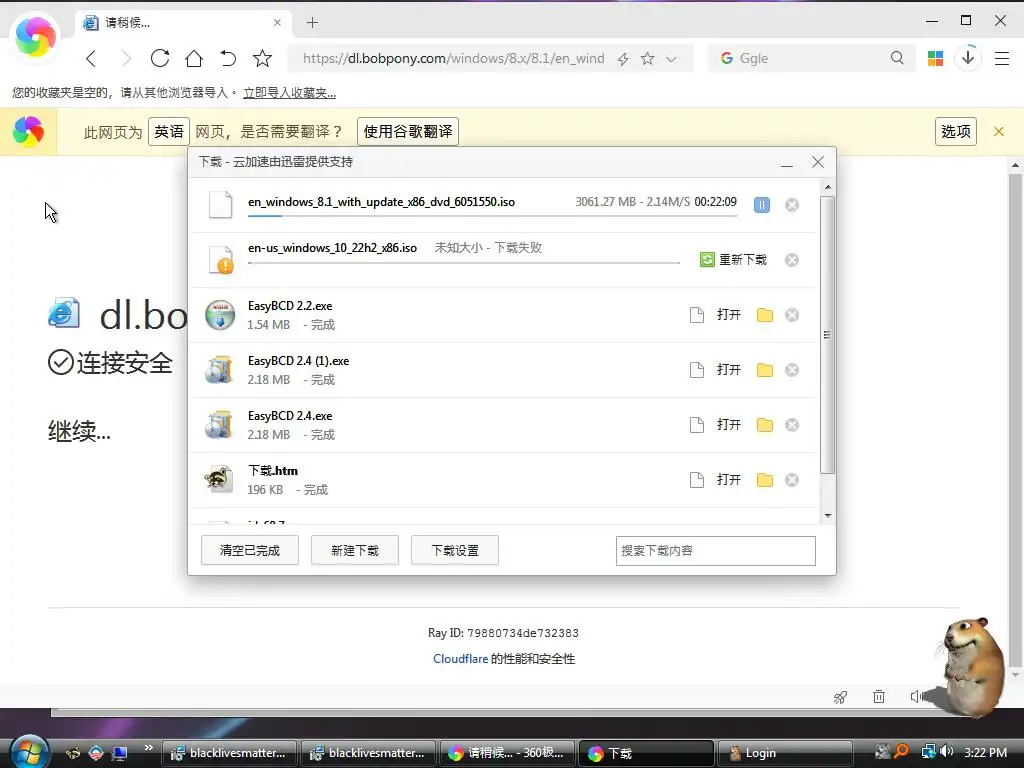Open the browser hamburger menu
Image resolution: width=1024 pixels, height=768 pixels.
click(x=1002, y=58)
